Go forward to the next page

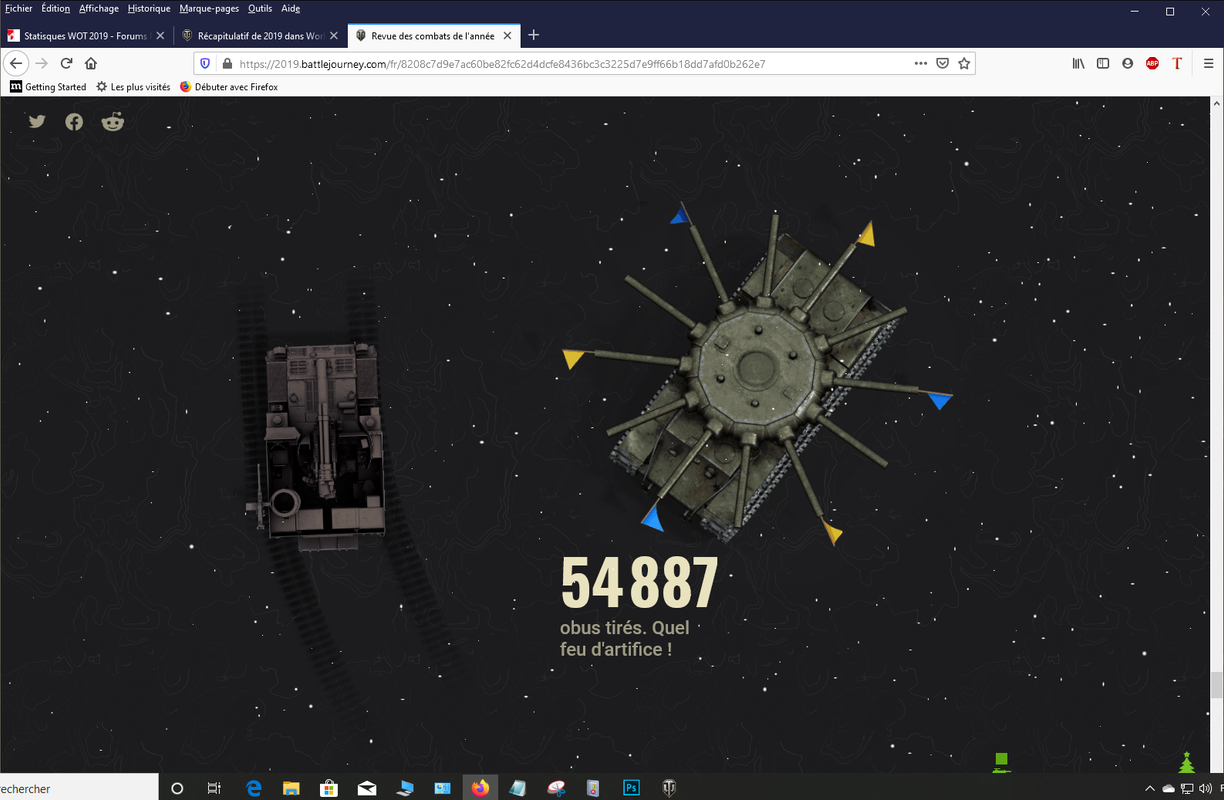click(41, 63)
